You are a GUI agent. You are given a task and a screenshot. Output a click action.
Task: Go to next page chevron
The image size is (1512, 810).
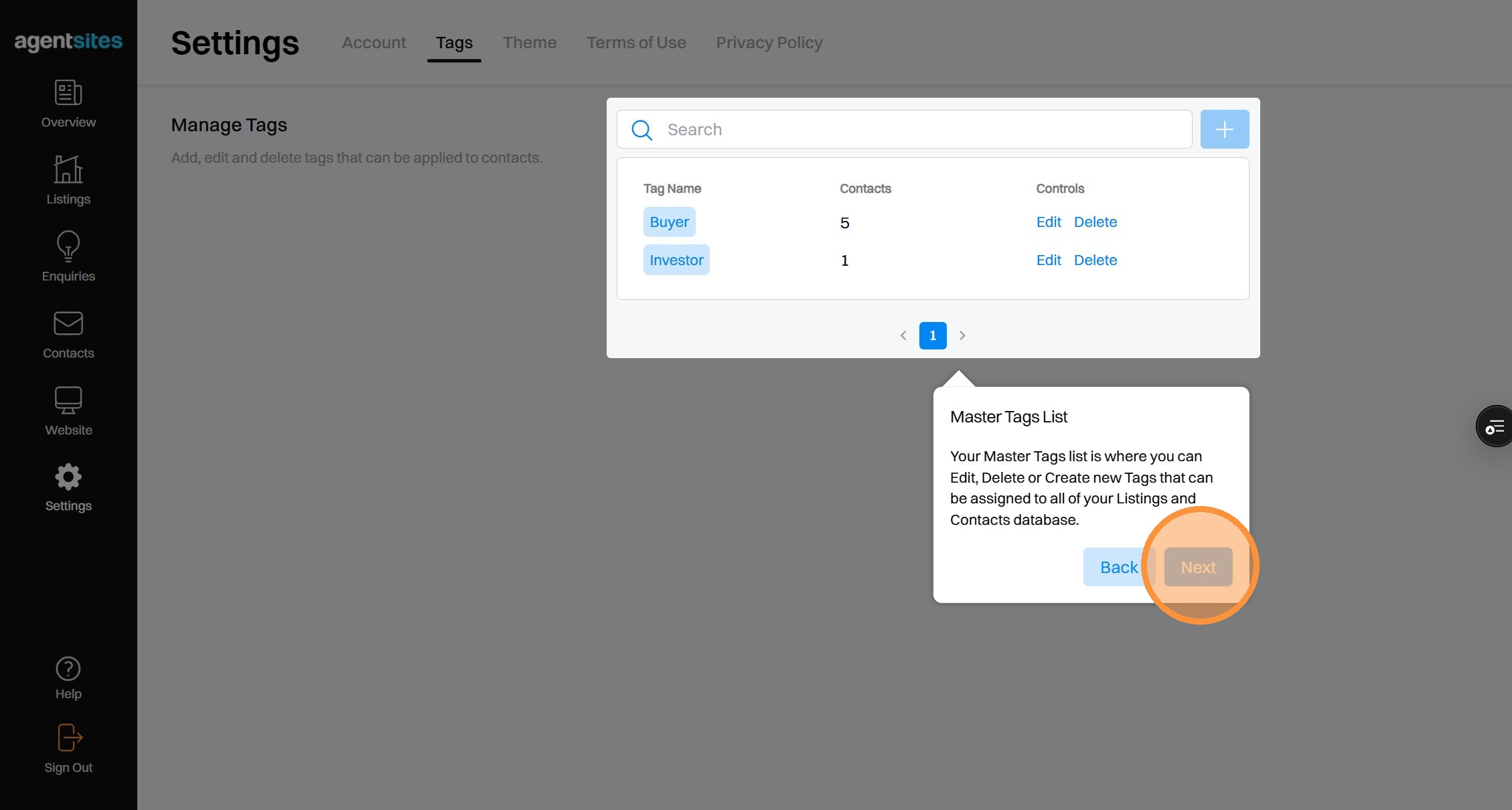962,335
